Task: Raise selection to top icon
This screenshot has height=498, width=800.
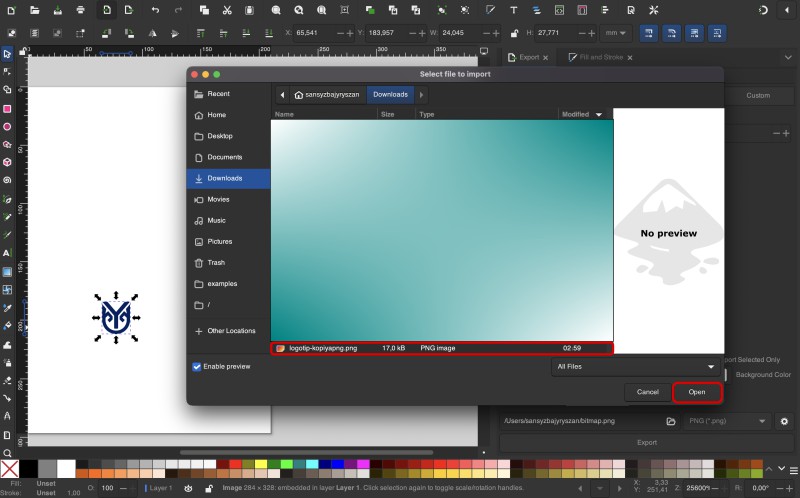Action: [x=201, y=33]
